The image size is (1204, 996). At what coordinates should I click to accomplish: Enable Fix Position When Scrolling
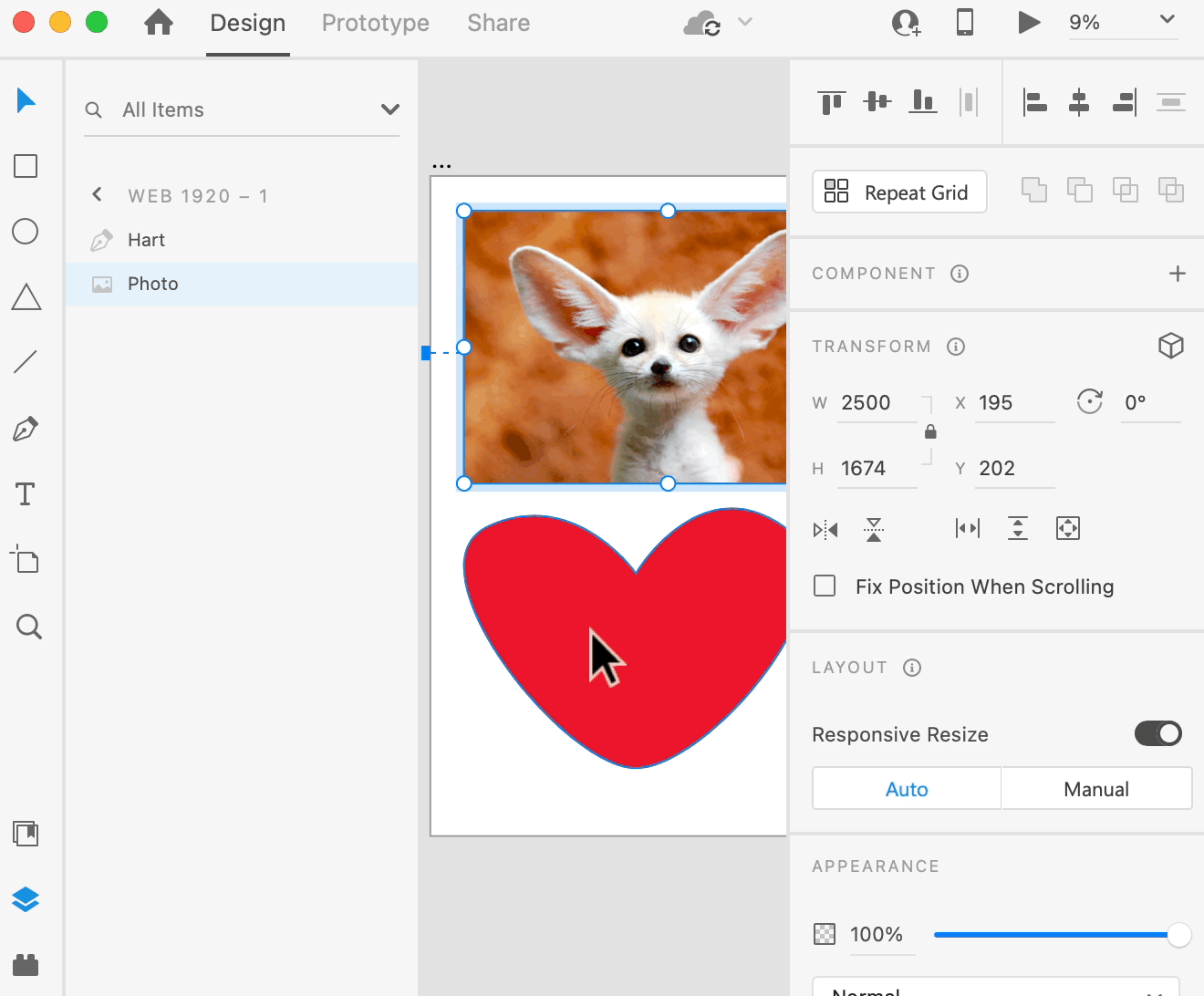point(825,586)
